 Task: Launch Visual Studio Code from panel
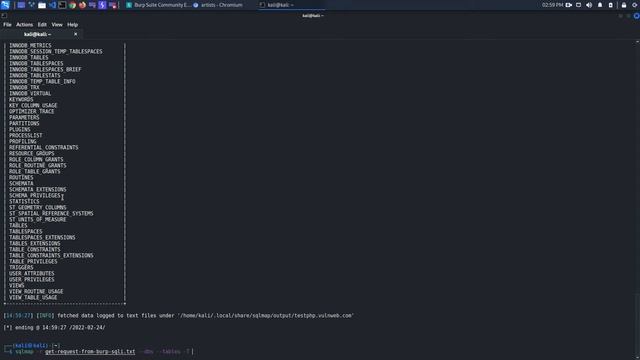pyautogui.click(x=52, y=5)
